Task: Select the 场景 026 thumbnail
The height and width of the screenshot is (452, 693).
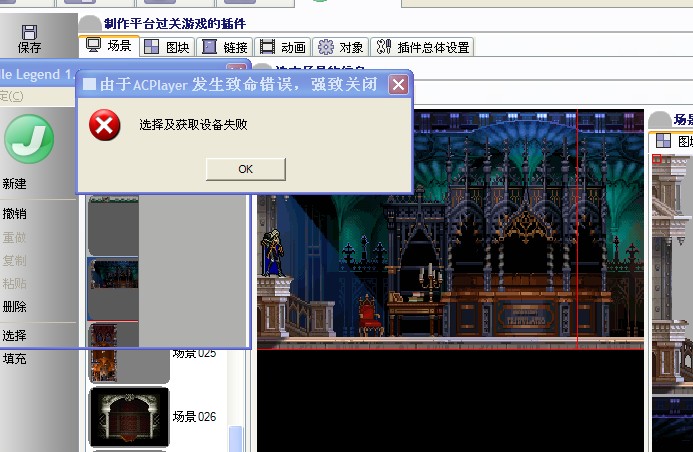Action: tap(129, 417)
